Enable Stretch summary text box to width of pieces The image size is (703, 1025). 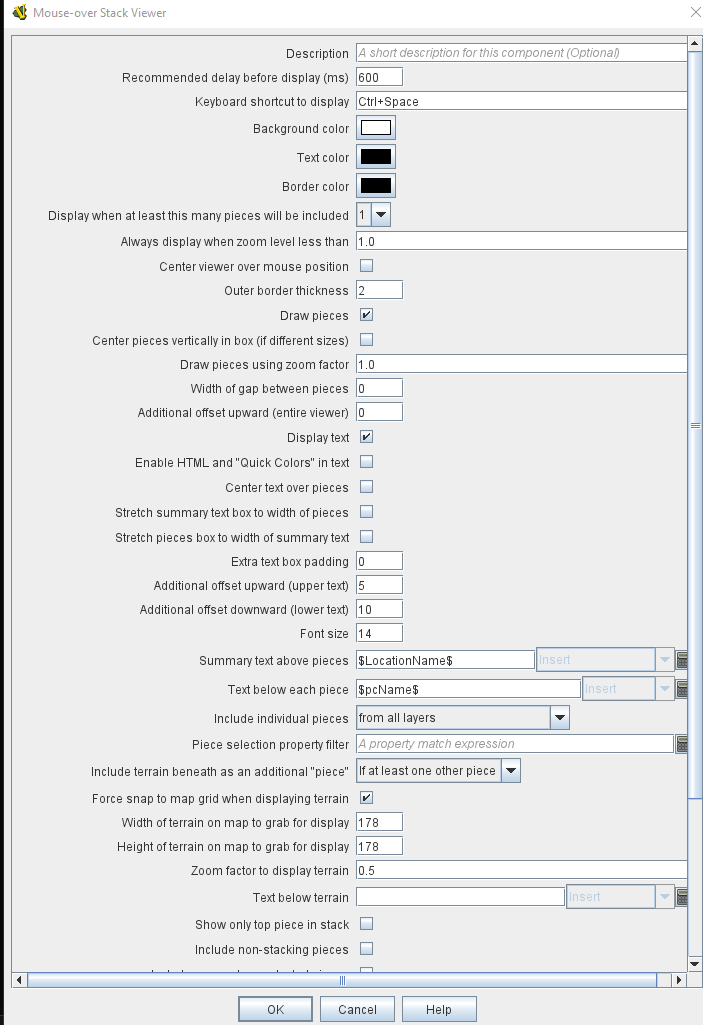[366, 512]
